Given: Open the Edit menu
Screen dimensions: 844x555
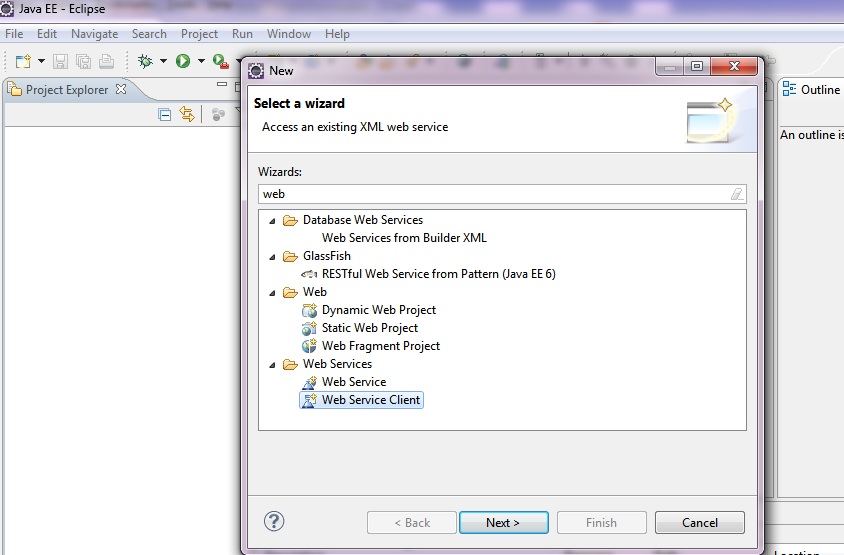Looking at the screenshot, I should click(x=47, y=34).
